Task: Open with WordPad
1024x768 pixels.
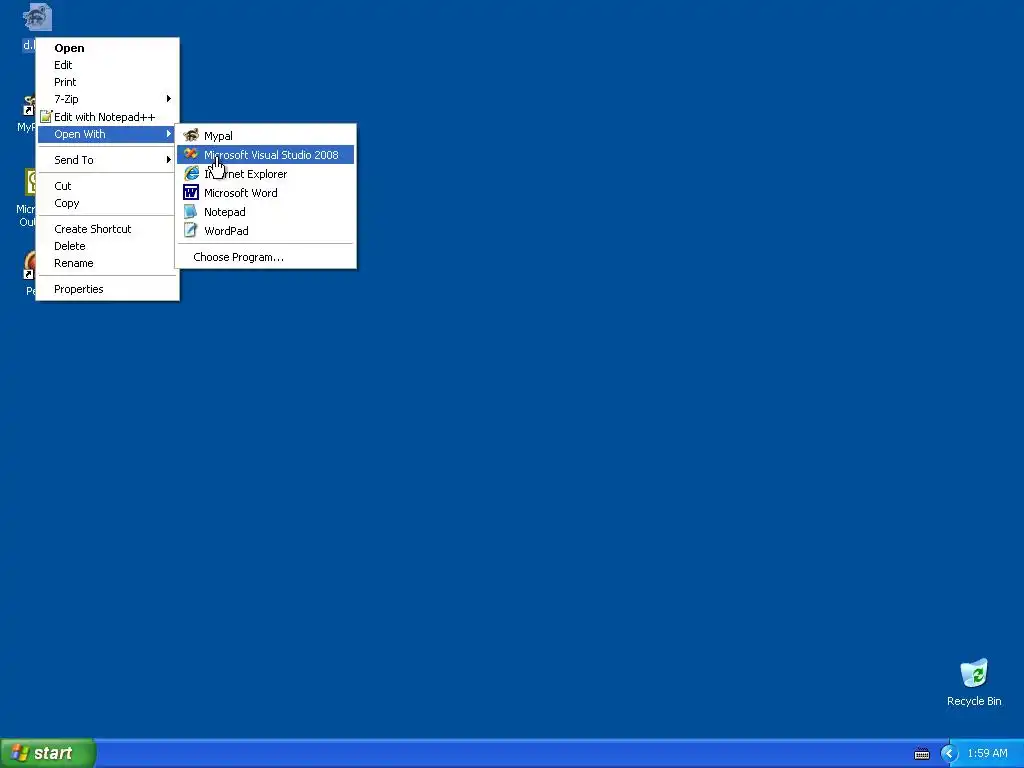Action: click(265, 231)
